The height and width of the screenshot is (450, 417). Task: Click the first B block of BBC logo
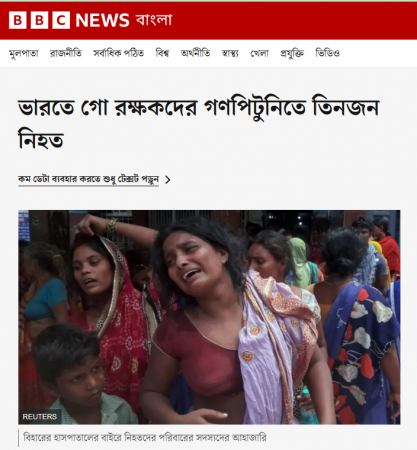click(x=17, y=20)
